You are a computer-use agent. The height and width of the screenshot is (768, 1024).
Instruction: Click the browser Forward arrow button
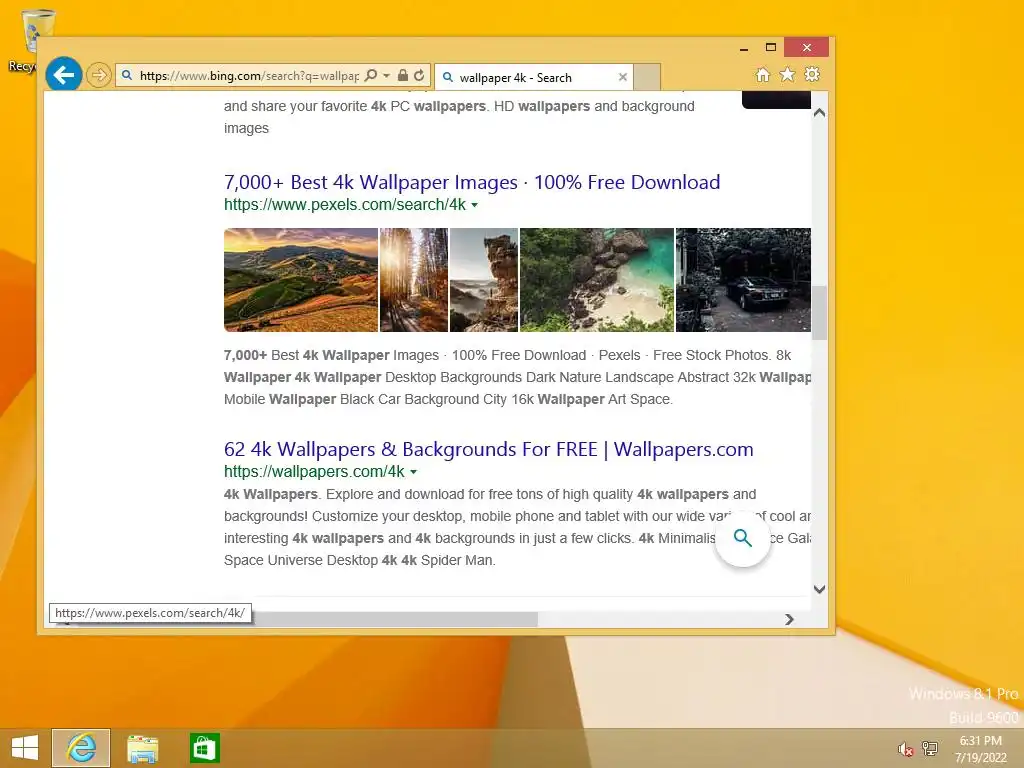pos(99,75)
